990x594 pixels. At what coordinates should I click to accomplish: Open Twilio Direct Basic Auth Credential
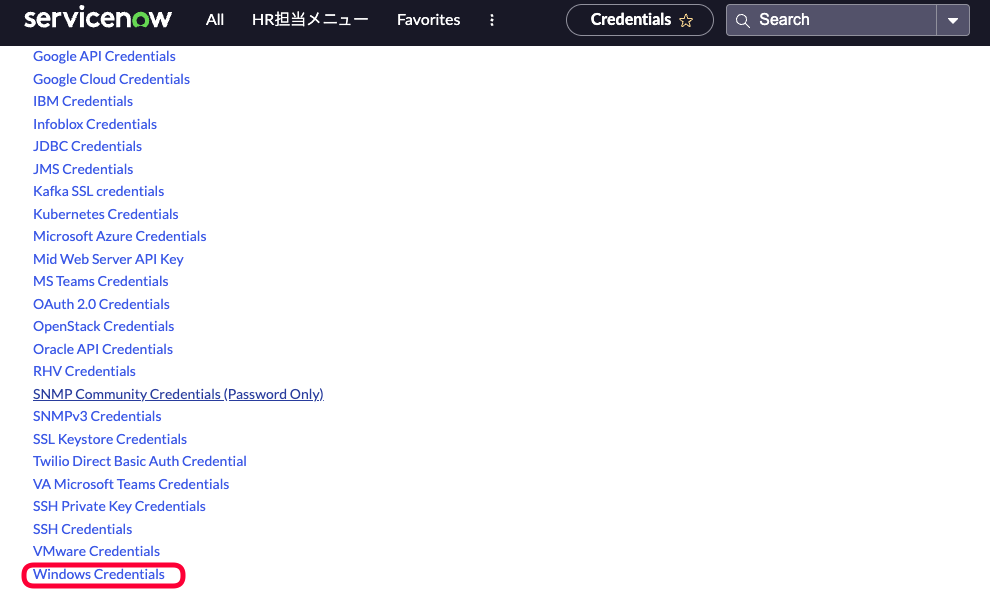[x=140, y=461]
